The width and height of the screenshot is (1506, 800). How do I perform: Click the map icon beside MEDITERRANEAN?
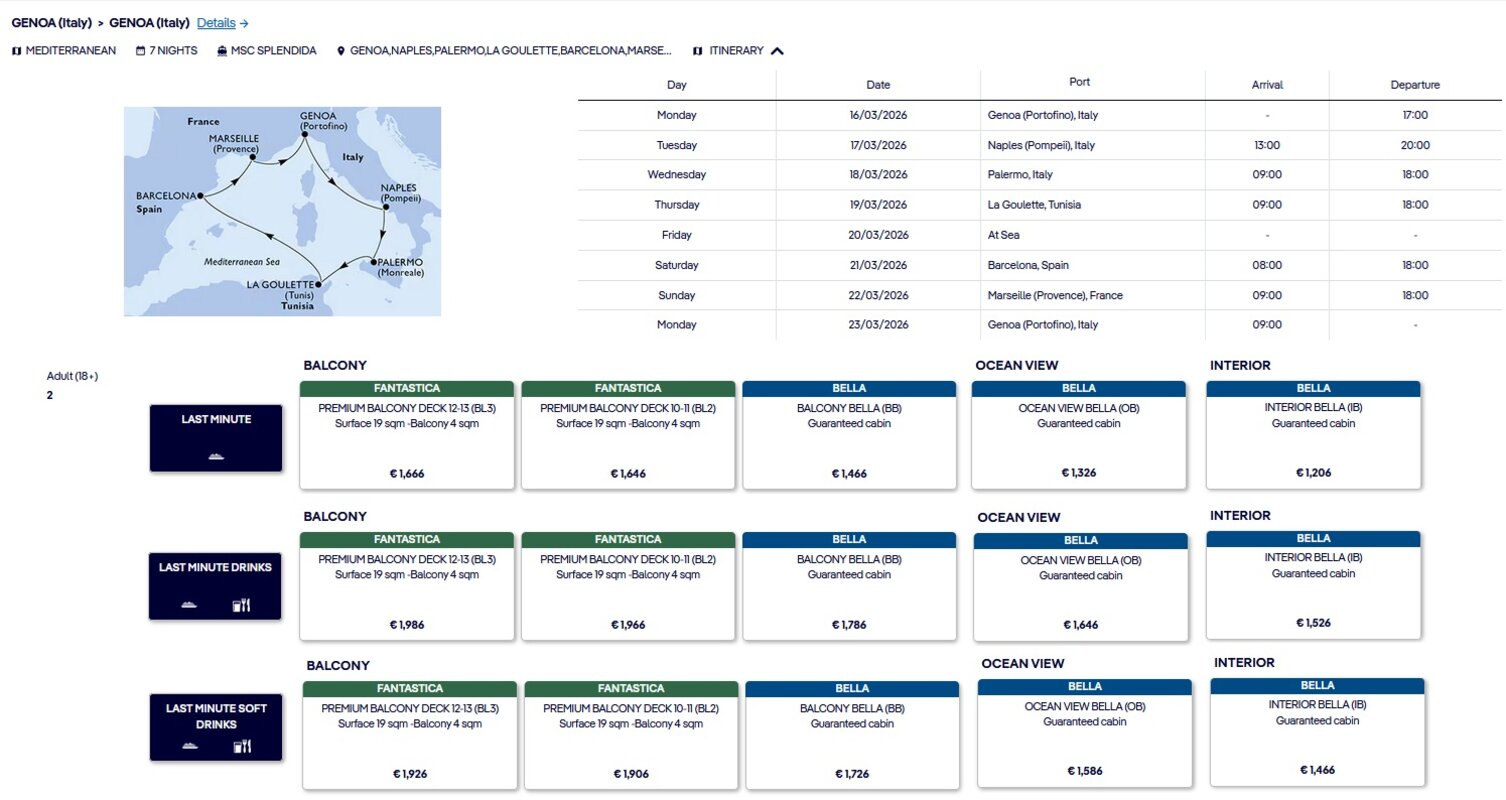[x=17, y=51]
